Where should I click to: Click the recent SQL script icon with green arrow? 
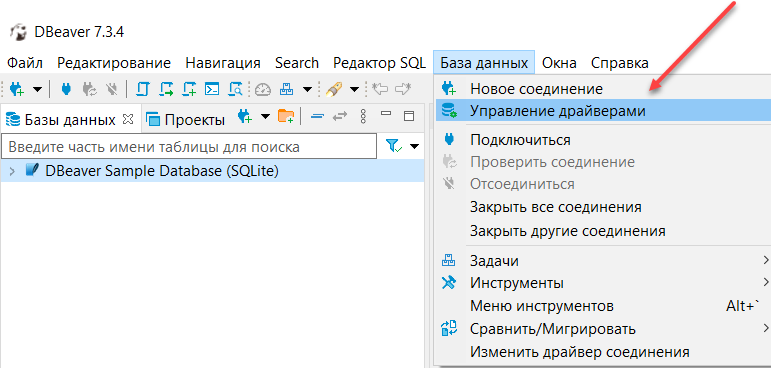coord(166,89)
